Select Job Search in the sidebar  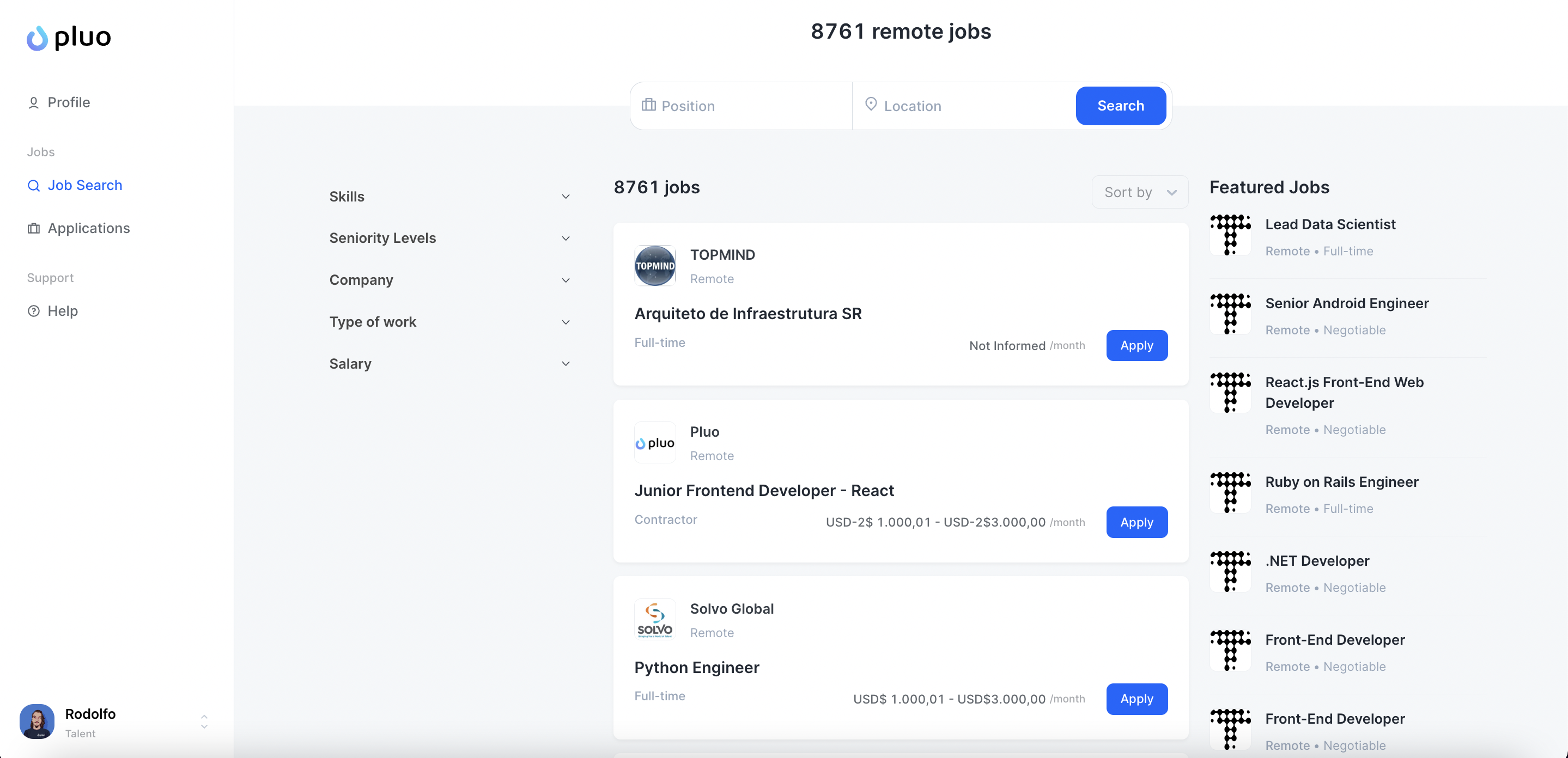click(75, 185)
